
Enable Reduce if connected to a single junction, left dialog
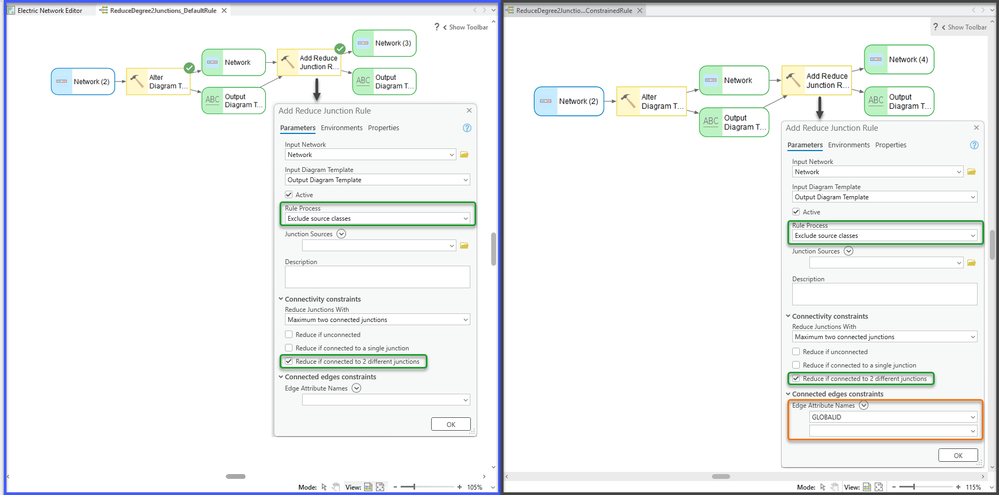click(x=289, y=348)
